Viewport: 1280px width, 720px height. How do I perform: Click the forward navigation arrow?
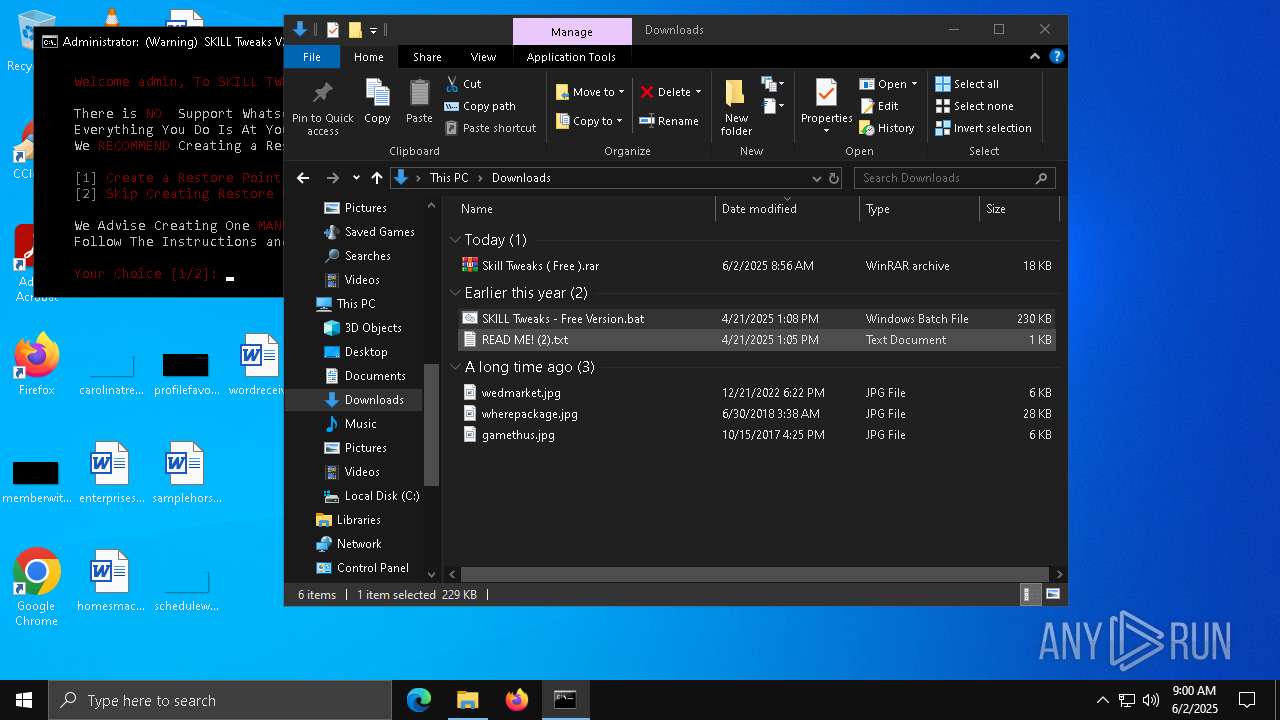(x=332, y=178)
